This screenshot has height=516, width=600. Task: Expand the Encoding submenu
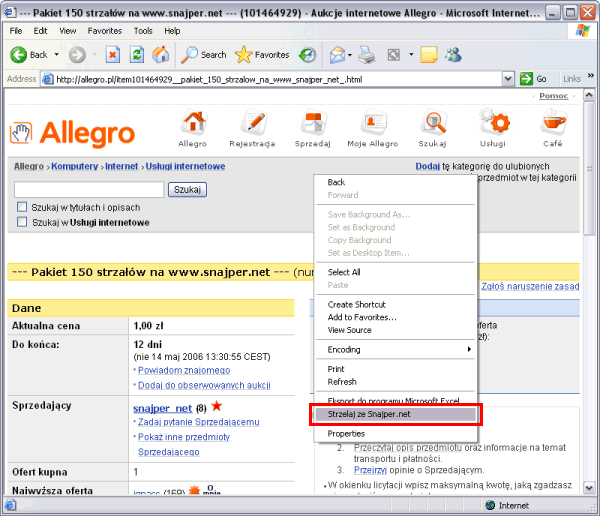click(x=469, y=349)
